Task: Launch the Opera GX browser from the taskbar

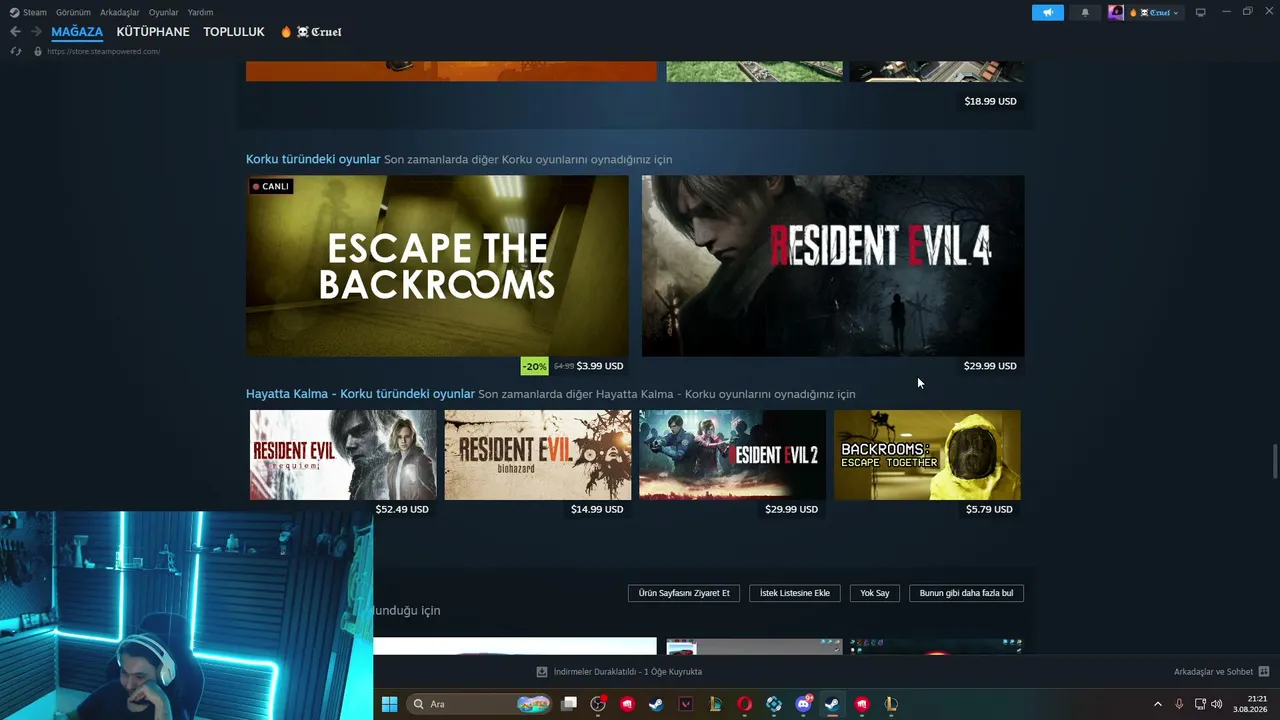Action: pyautogui.click(x=745, y=704)
